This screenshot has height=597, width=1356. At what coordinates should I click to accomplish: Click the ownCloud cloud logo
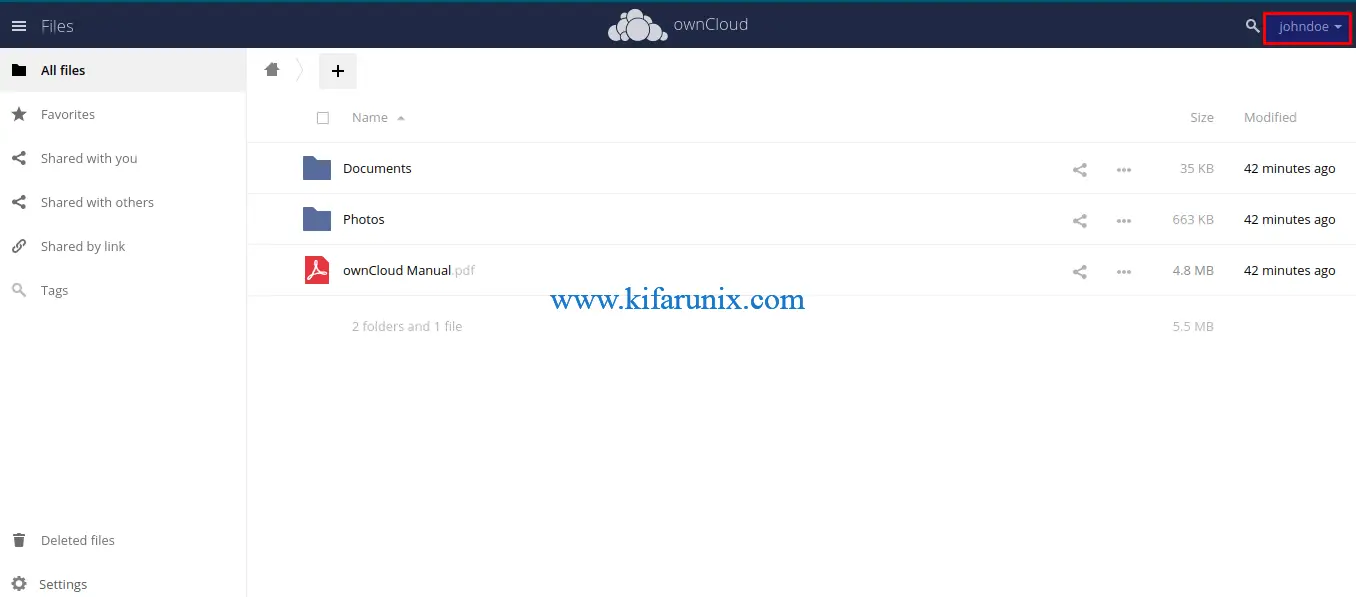point(637,26)
